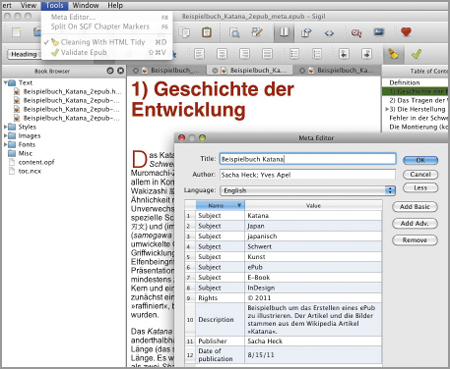Increase indent toolbar icon
Screen dimensions: 450x369
point(367,54)
